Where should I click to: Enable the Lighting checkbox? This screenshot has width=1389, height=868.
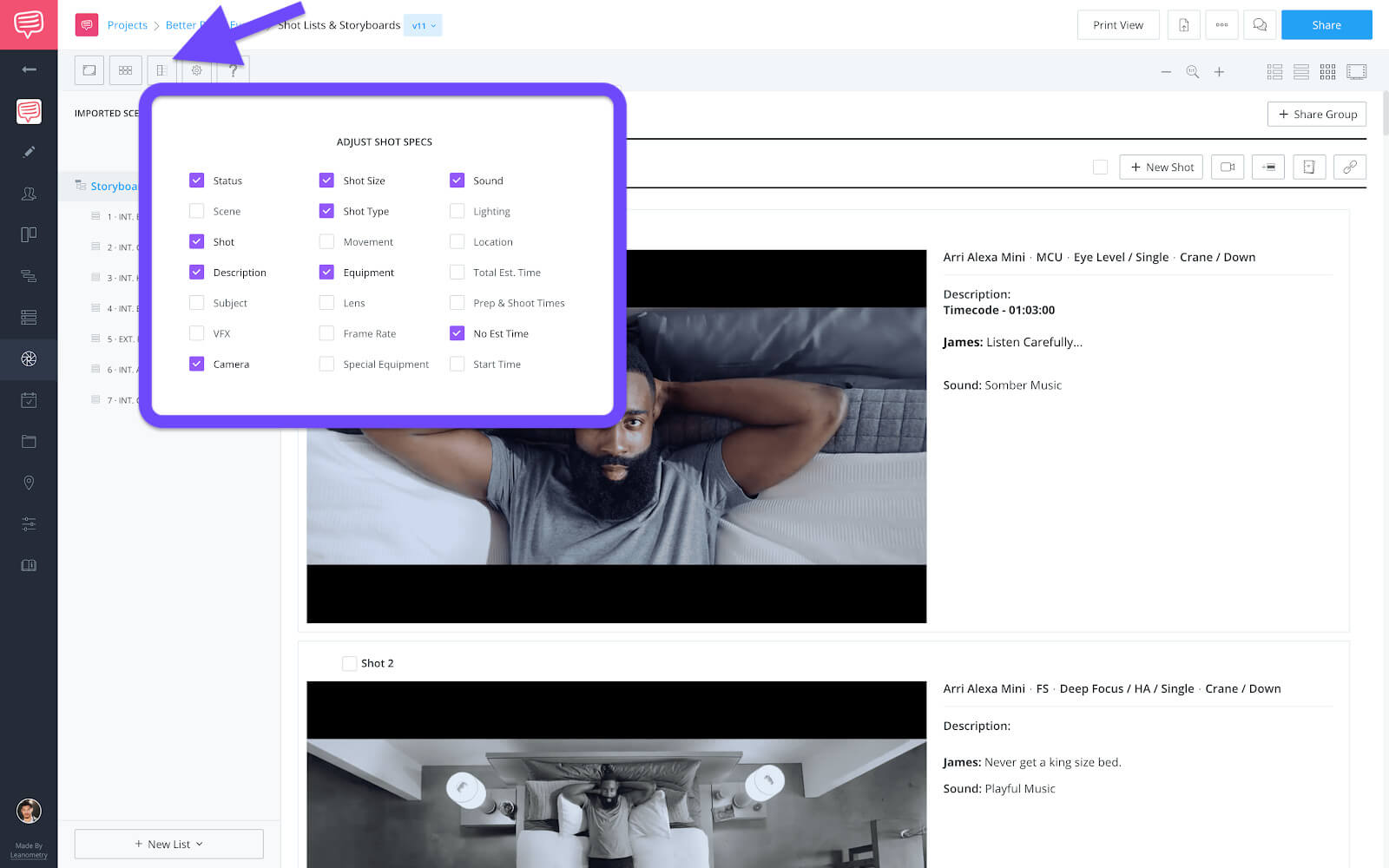click(x=457, y=211)
